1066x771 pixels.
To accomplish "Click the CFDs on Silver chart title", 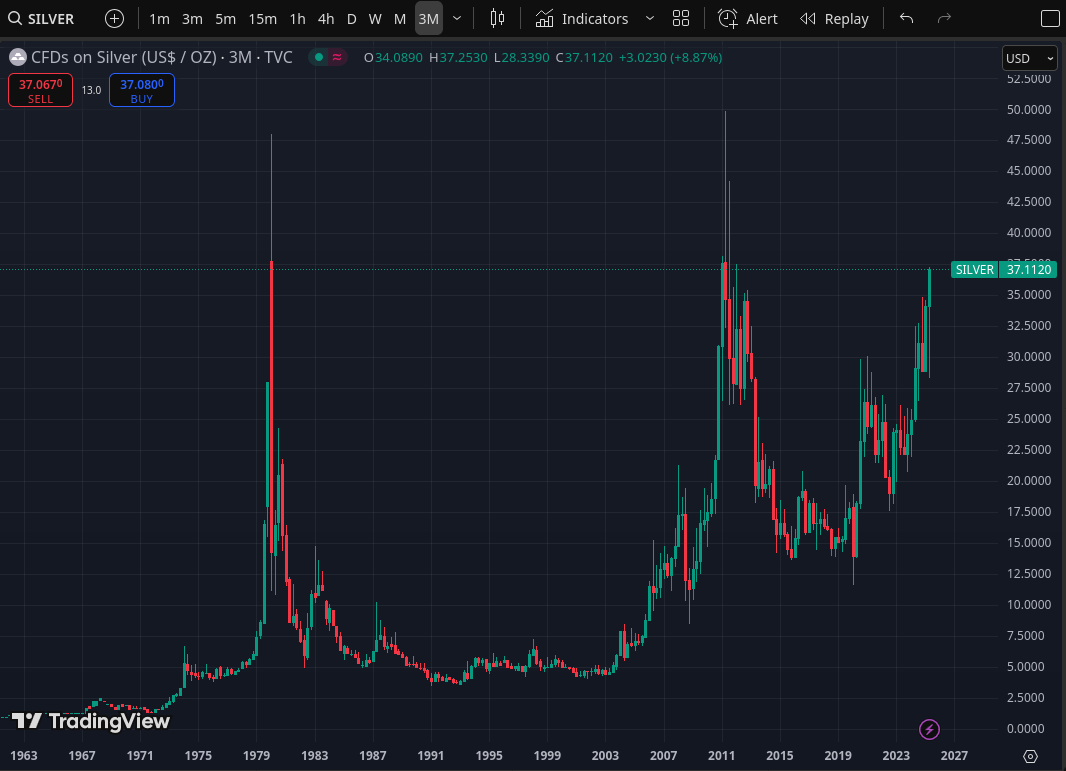I will point(162,58).
